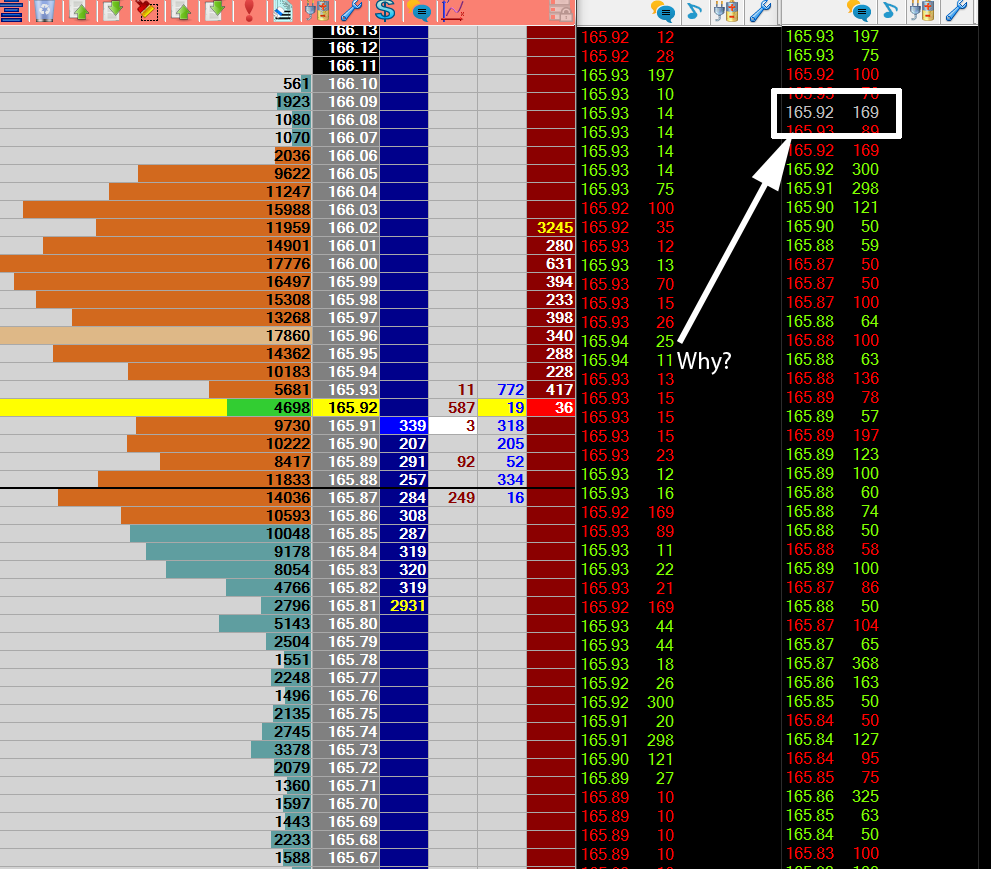991x869 pixels.
Task: Click the 165.89 197 trade in rightmost tape
Action: click(x=832, y=435)
